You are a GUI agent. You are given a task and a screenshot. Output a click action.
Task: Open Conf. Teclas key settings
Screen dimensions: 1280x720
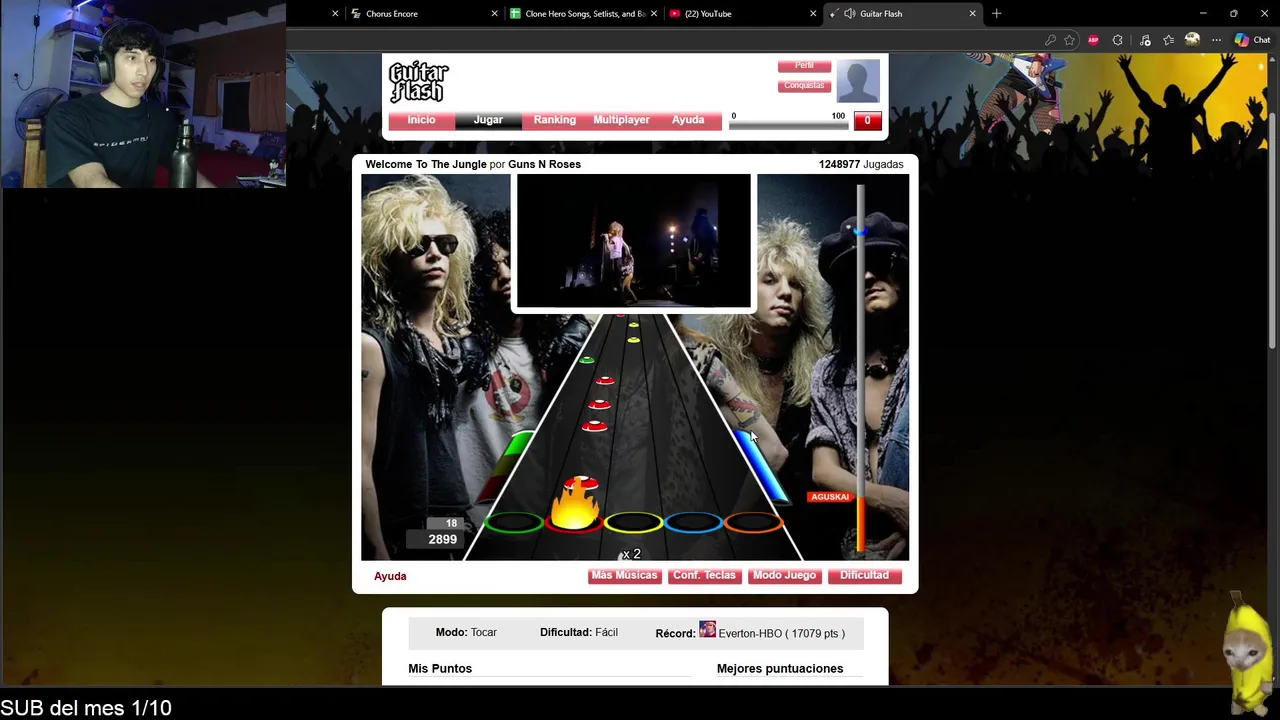click(x=704, y=576)
